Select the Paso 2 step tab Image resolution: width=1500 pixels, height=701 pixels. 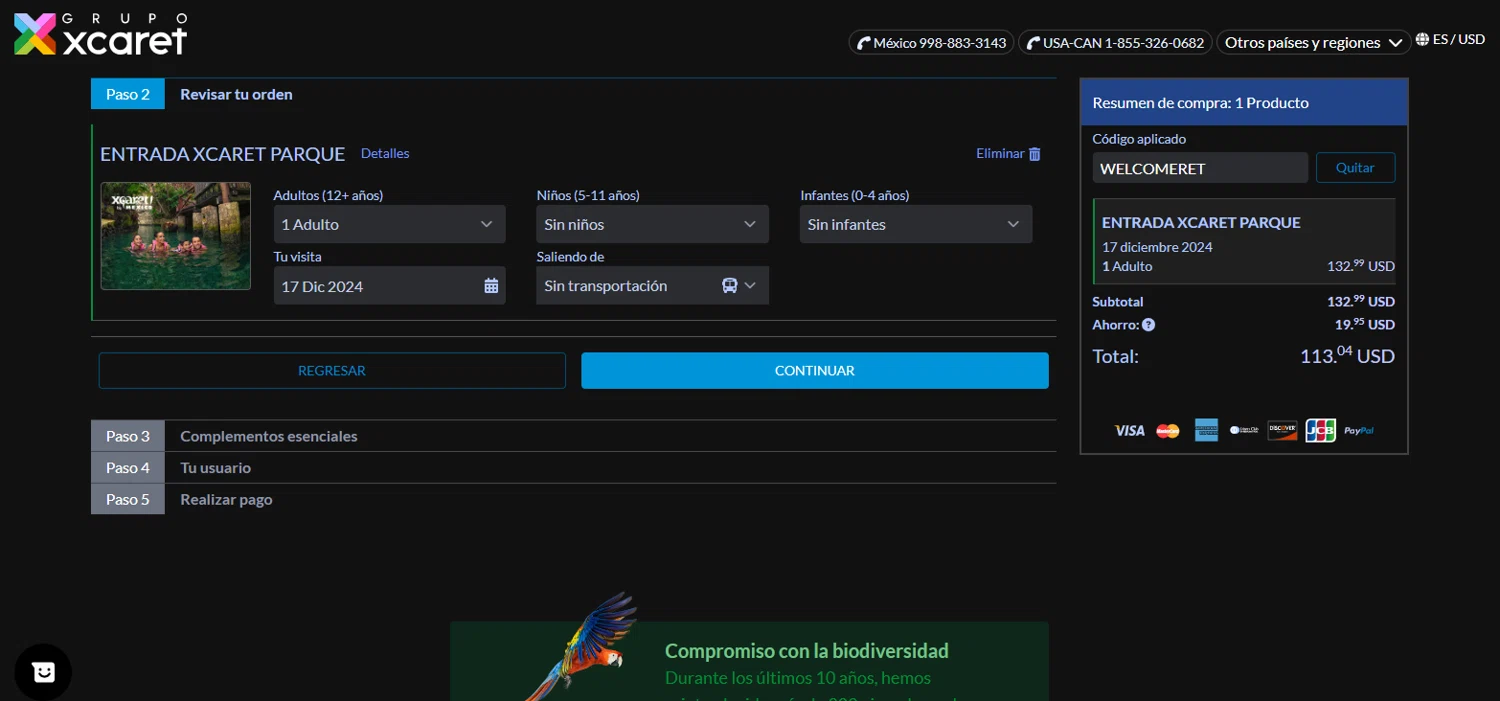coord(128,94)
